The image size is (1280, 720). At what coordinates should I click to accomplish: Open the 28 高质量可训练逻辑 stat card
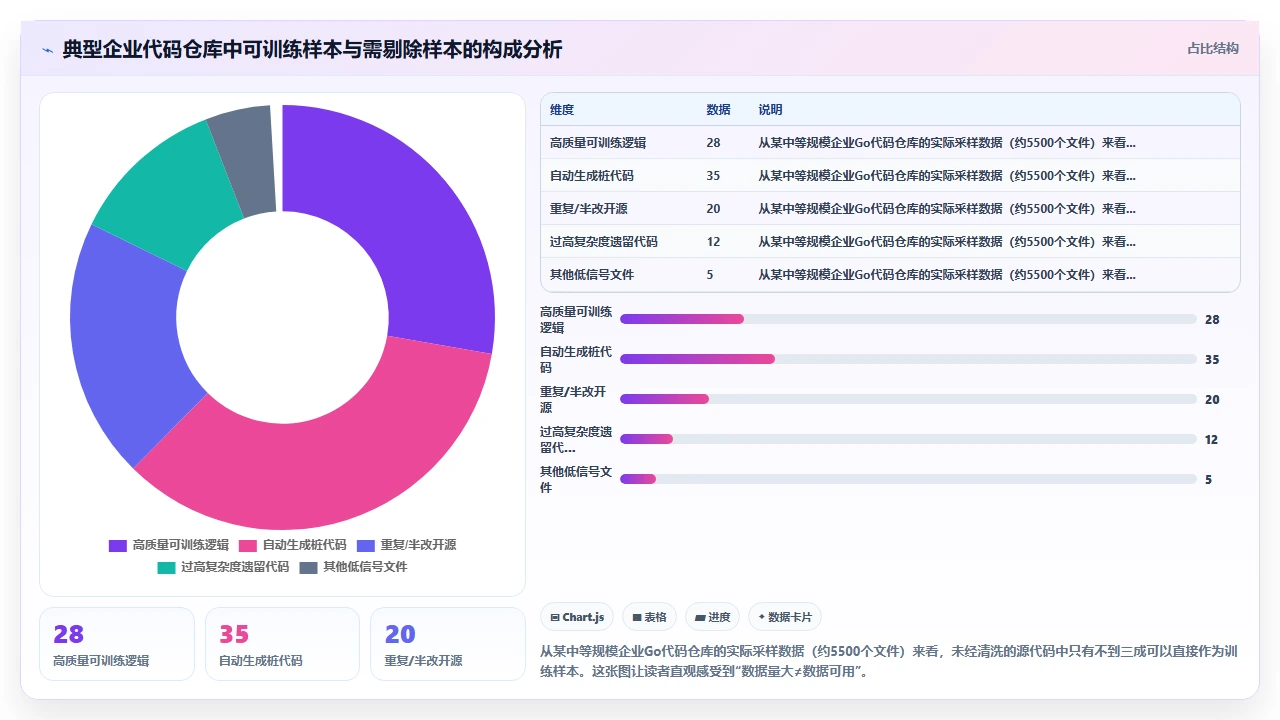tap(117, 644)
